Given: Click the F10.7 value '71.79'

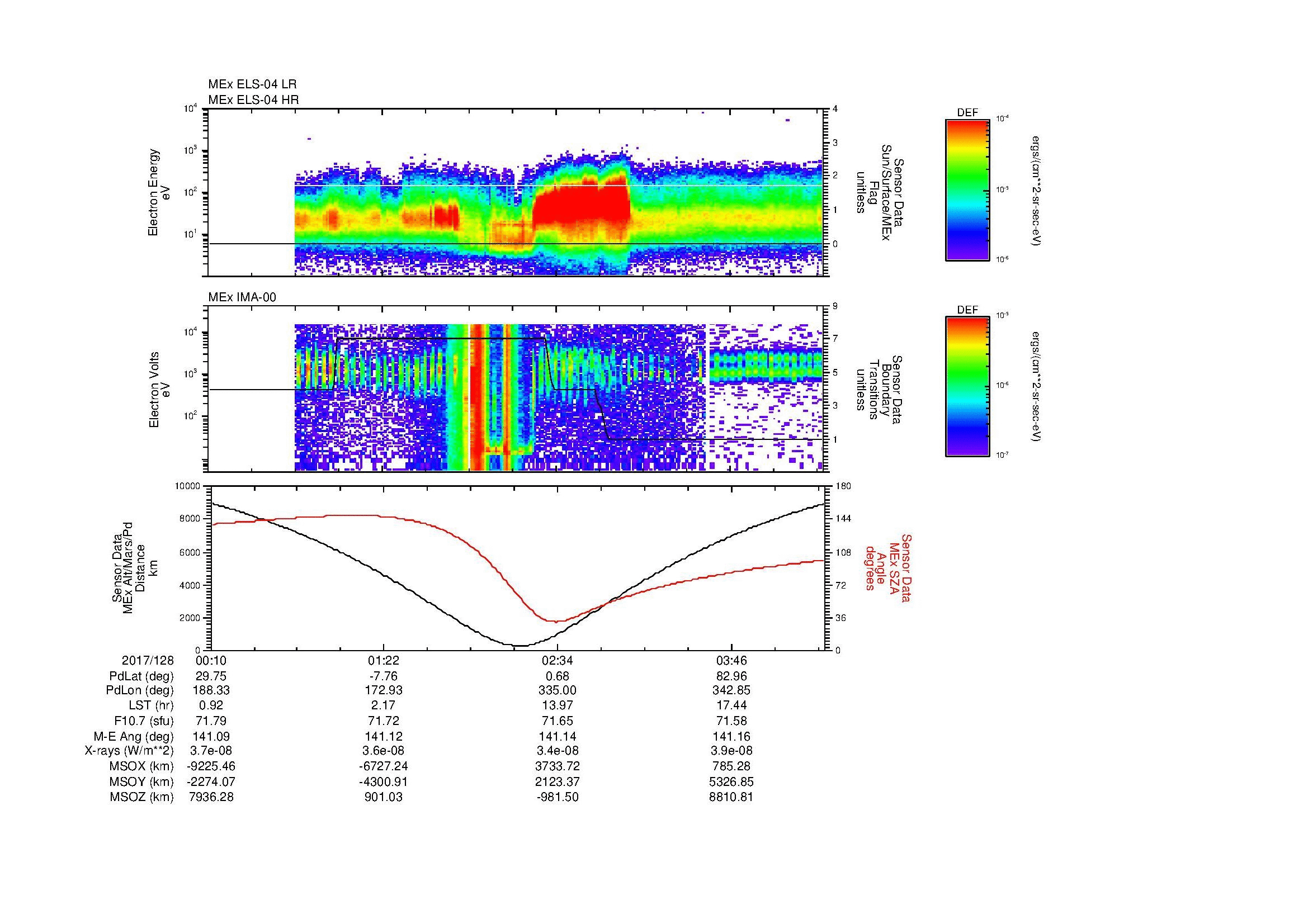Looking at the screenshot, I should [x=211, y=721].
